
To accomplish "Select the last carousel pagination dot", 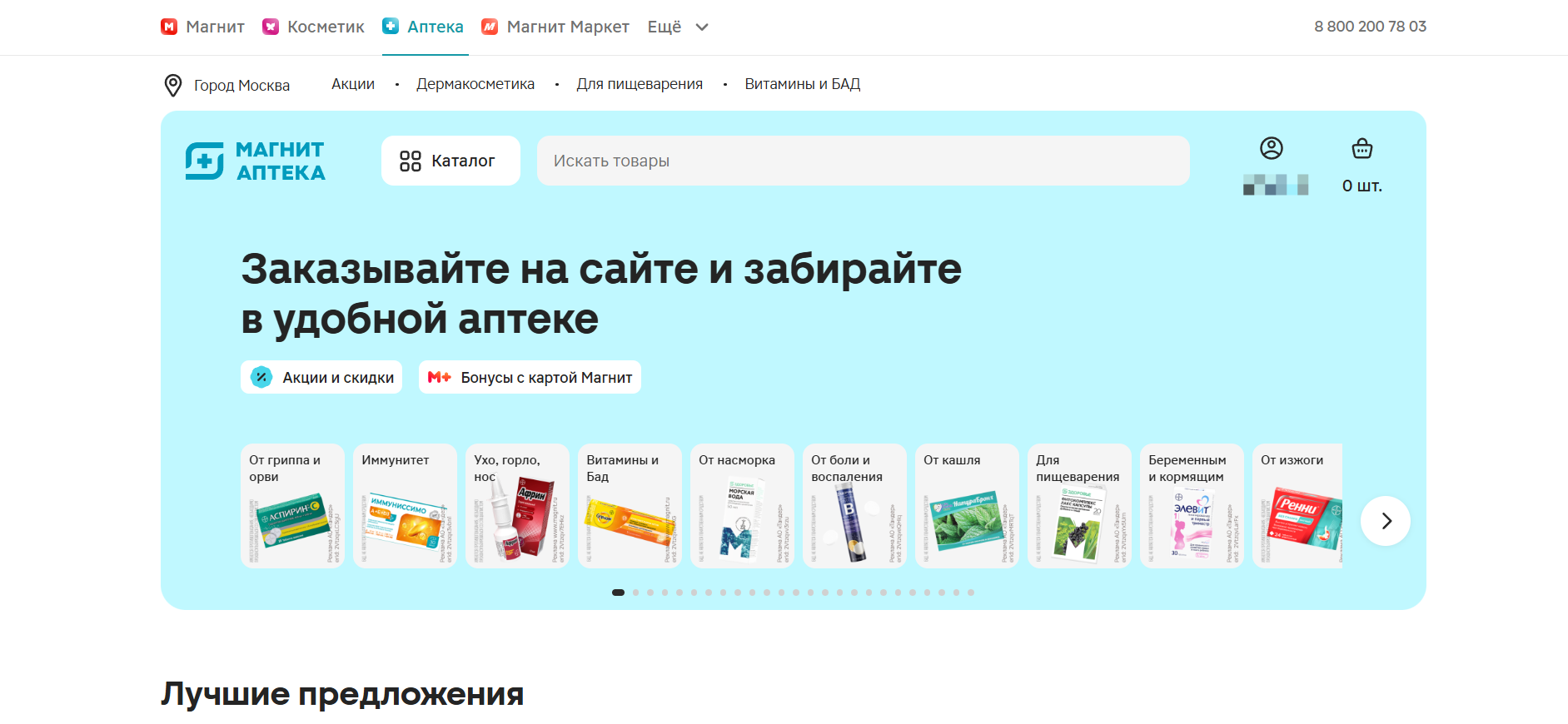I will coord(971,593).
